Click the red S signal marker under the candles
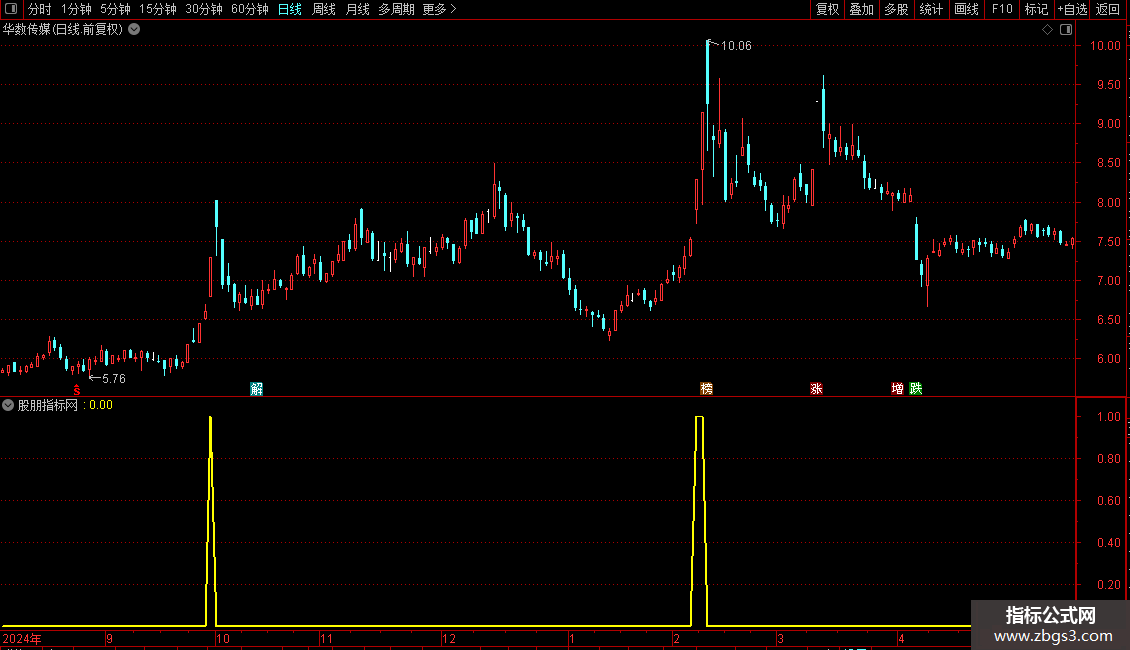Image resolution: width=1130 pixels, height=650 pixels. pyautogui.click(x=77, y=389)
